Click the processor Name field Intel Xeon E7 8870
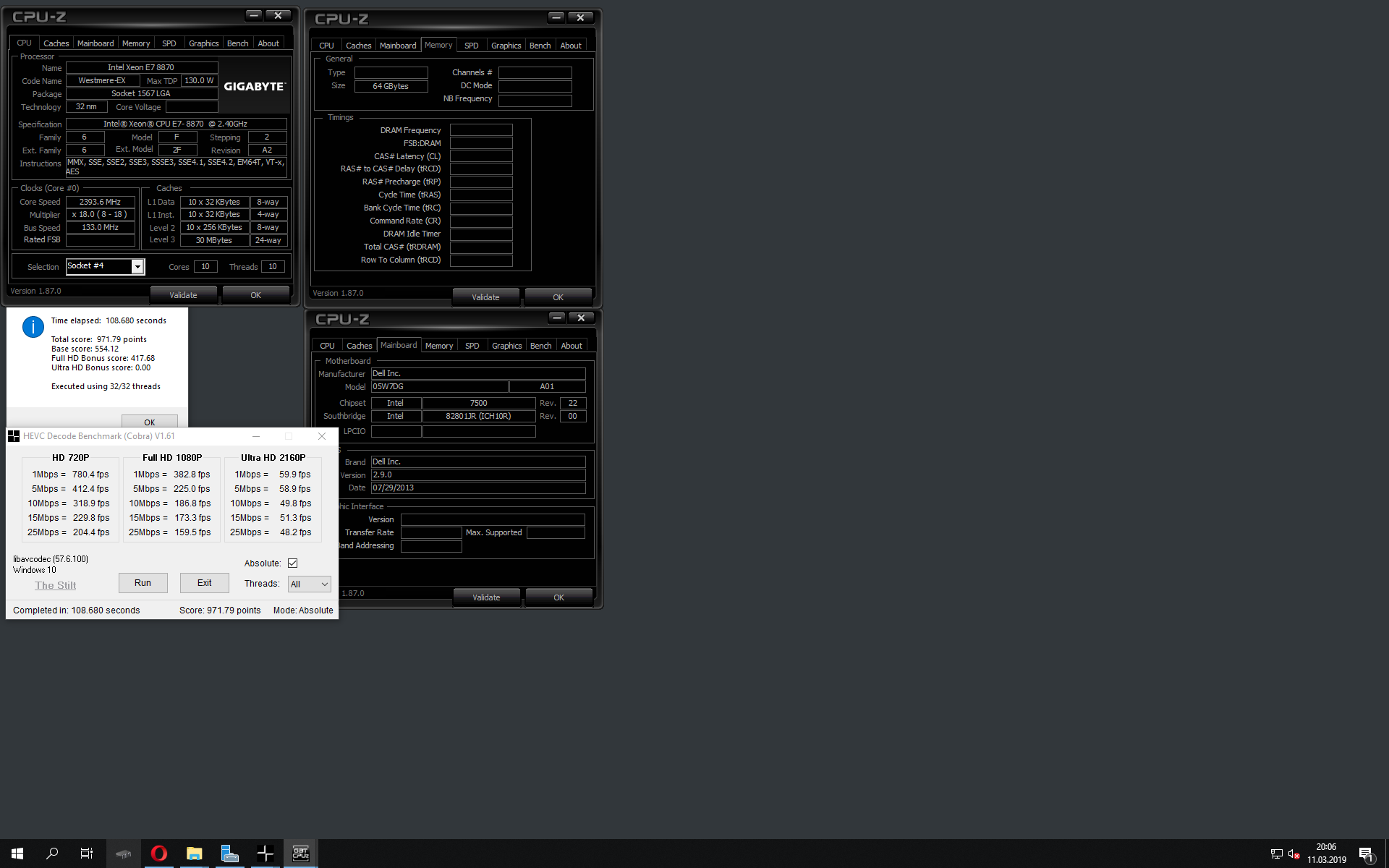Viewport: 1389px width, 868px height. 142,67
